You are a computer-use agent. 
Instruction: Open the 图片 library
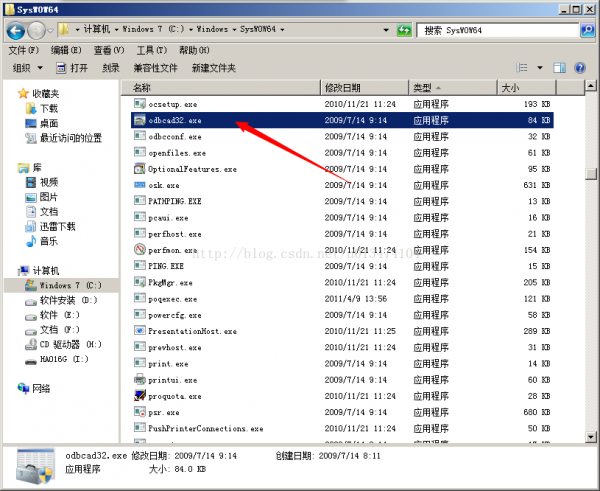point(49,197)
